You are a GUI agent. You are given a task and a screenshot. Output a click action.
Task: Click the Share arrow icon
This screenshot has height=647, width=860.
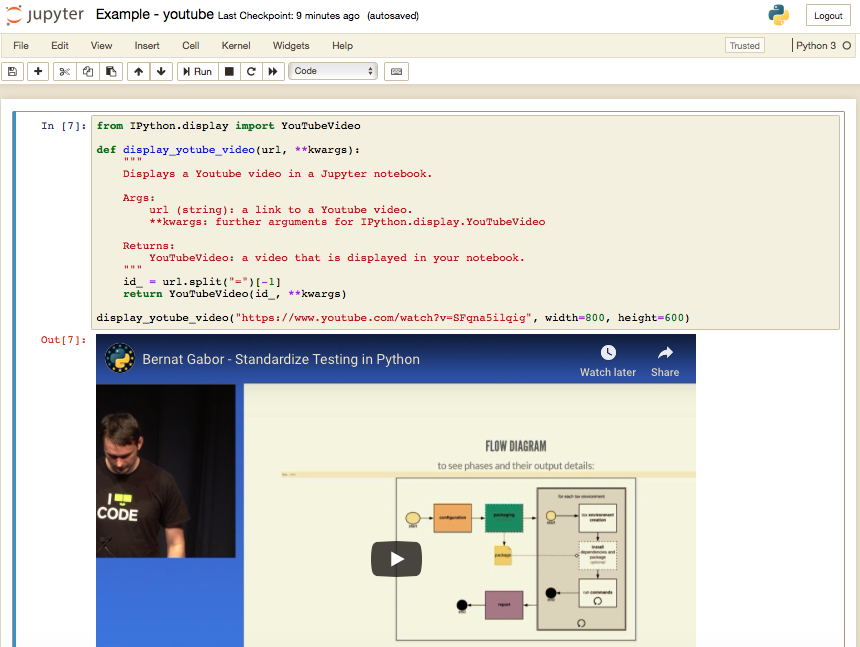click(x=665, y=353)
